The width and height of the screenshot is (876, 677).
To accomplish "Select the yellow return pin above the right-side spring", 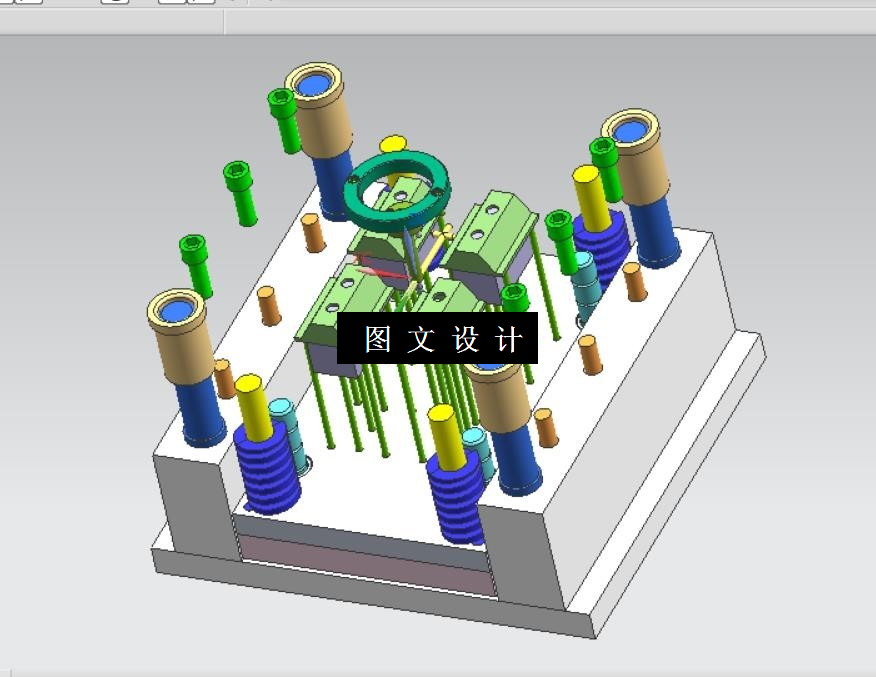I will 592,198.
